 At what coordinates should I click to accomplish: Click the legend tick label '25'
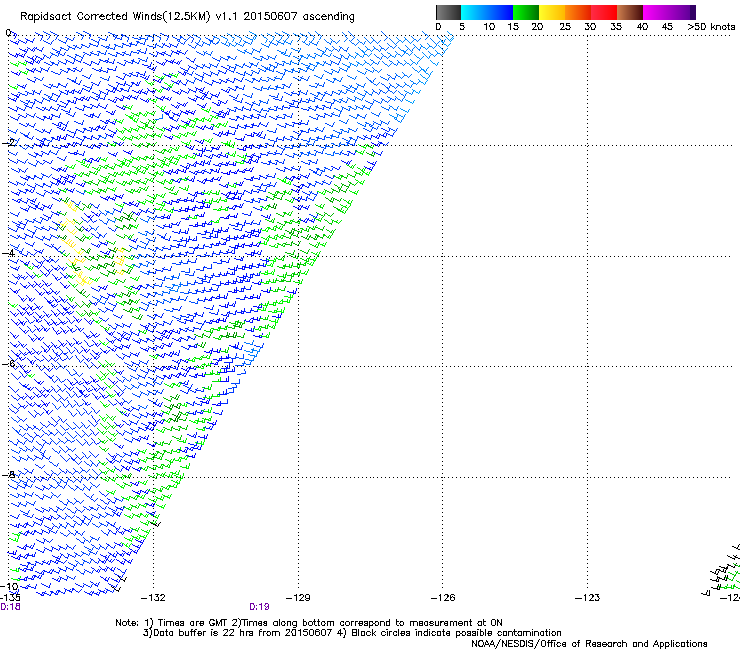[565, 27]
